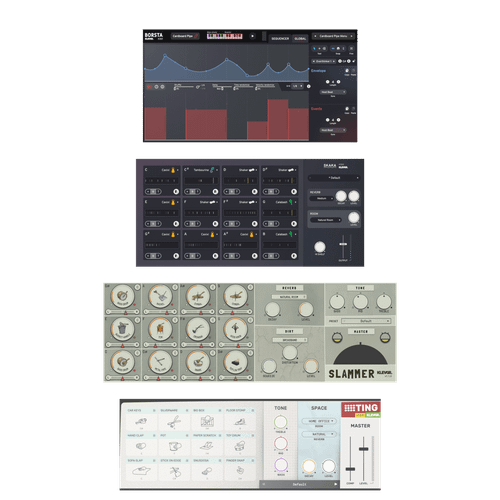Click round button on Skaka C pad
500x500 pixels.
pyautogui.click(x=176, y=191)
